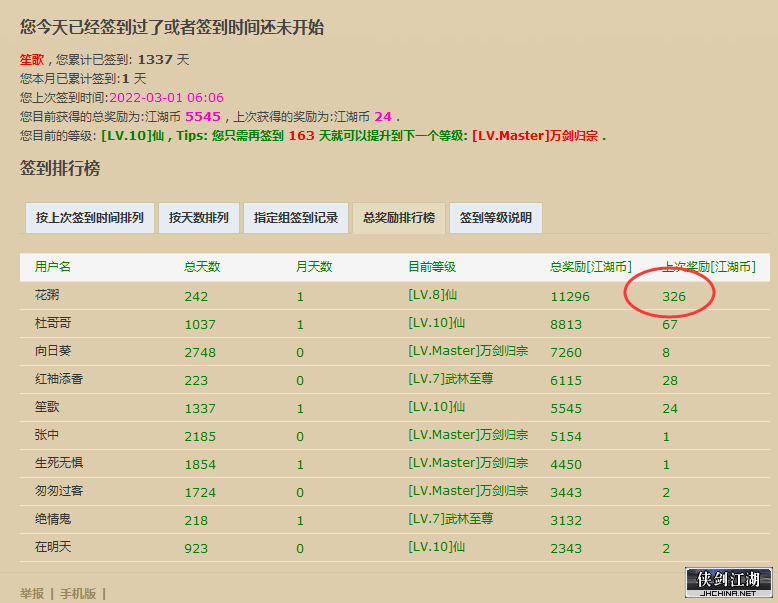Viewport: 778px width, 603px height.
Task: Click username 花粥 in ranking table
Action: [47, 295]
